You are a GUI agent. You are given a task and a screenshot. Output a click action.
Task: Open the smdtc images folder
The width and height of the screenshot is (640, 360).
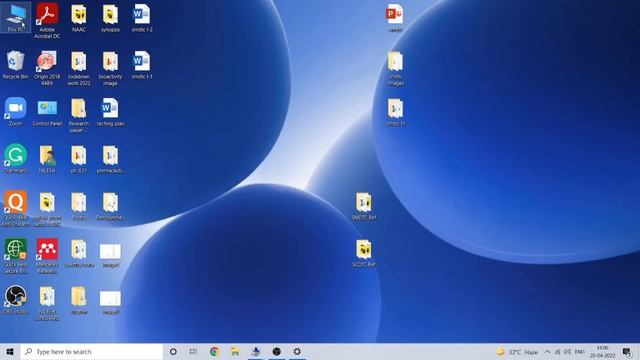pyautogui.click(x=395, y=68)
